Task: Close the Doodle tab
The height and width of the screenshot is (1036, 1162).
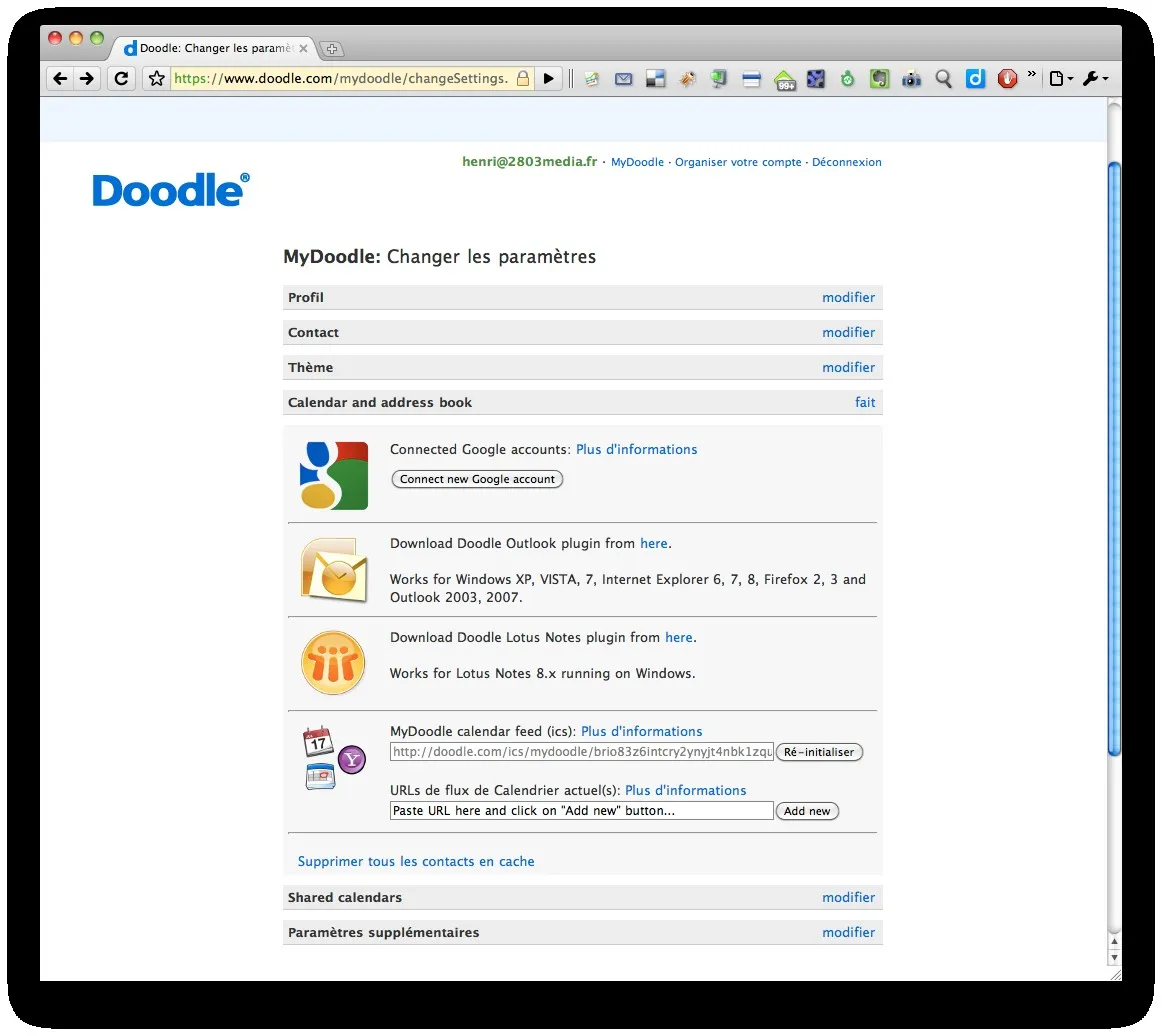Action: point(303,48)
